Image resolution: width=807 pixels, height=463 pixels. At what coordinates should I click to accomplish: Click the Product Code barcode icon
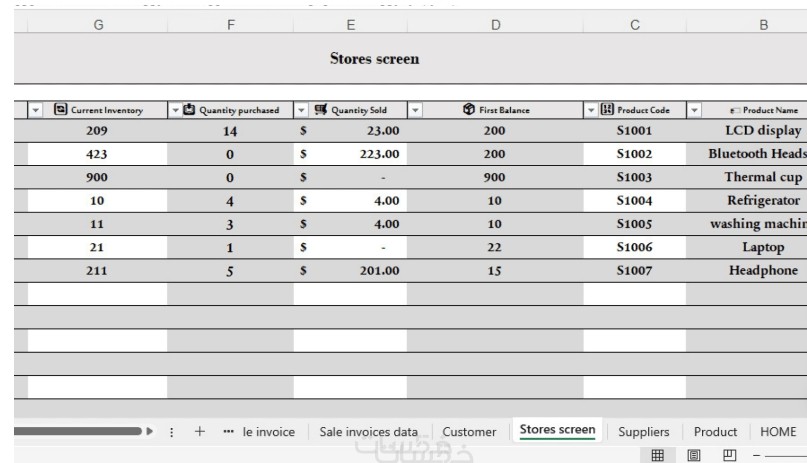pyautogui.click(x=606, y=110)
